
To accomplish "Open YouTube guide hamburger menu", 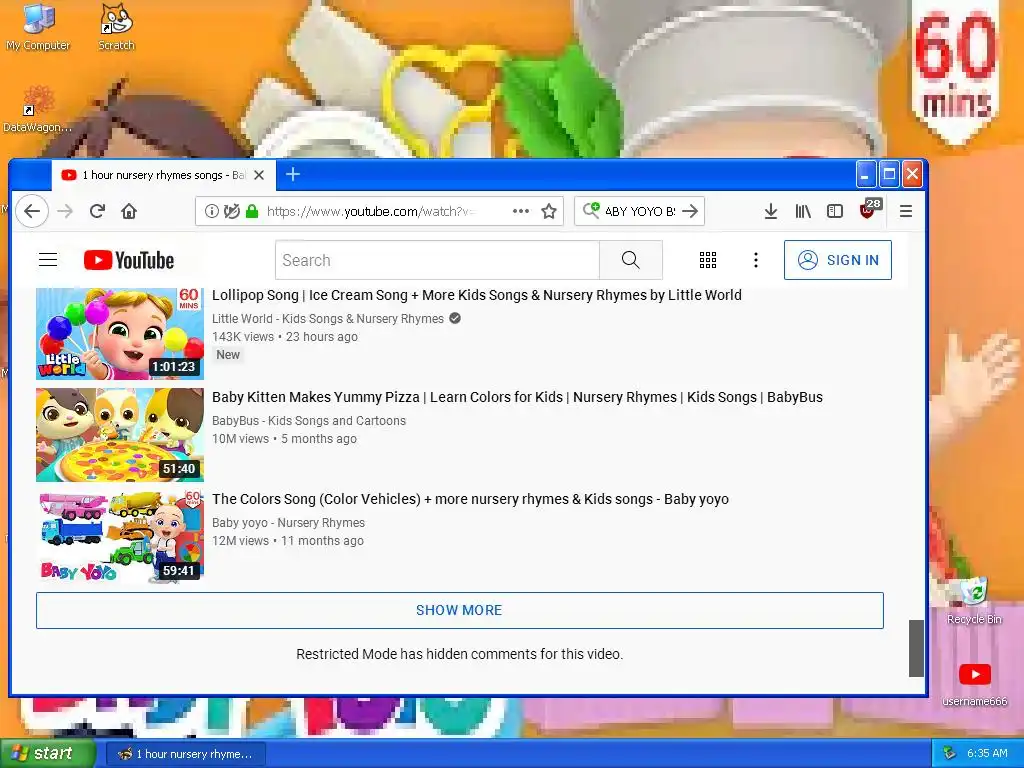I will point(48,260).
